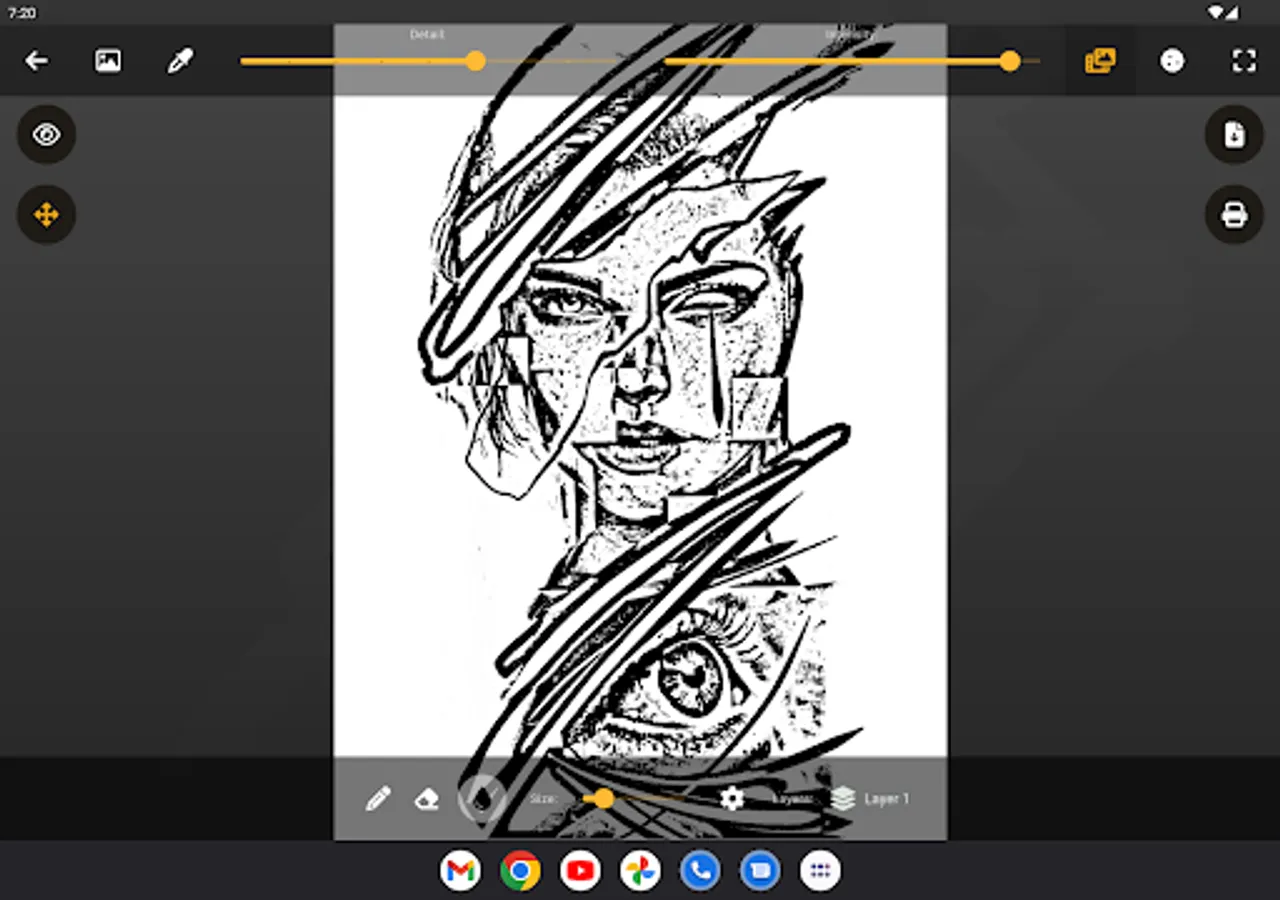Viewport: 1280px width, 900px height.
Task: Open the picture import icon
Action: pyautogui.click(x=108, y=60)
